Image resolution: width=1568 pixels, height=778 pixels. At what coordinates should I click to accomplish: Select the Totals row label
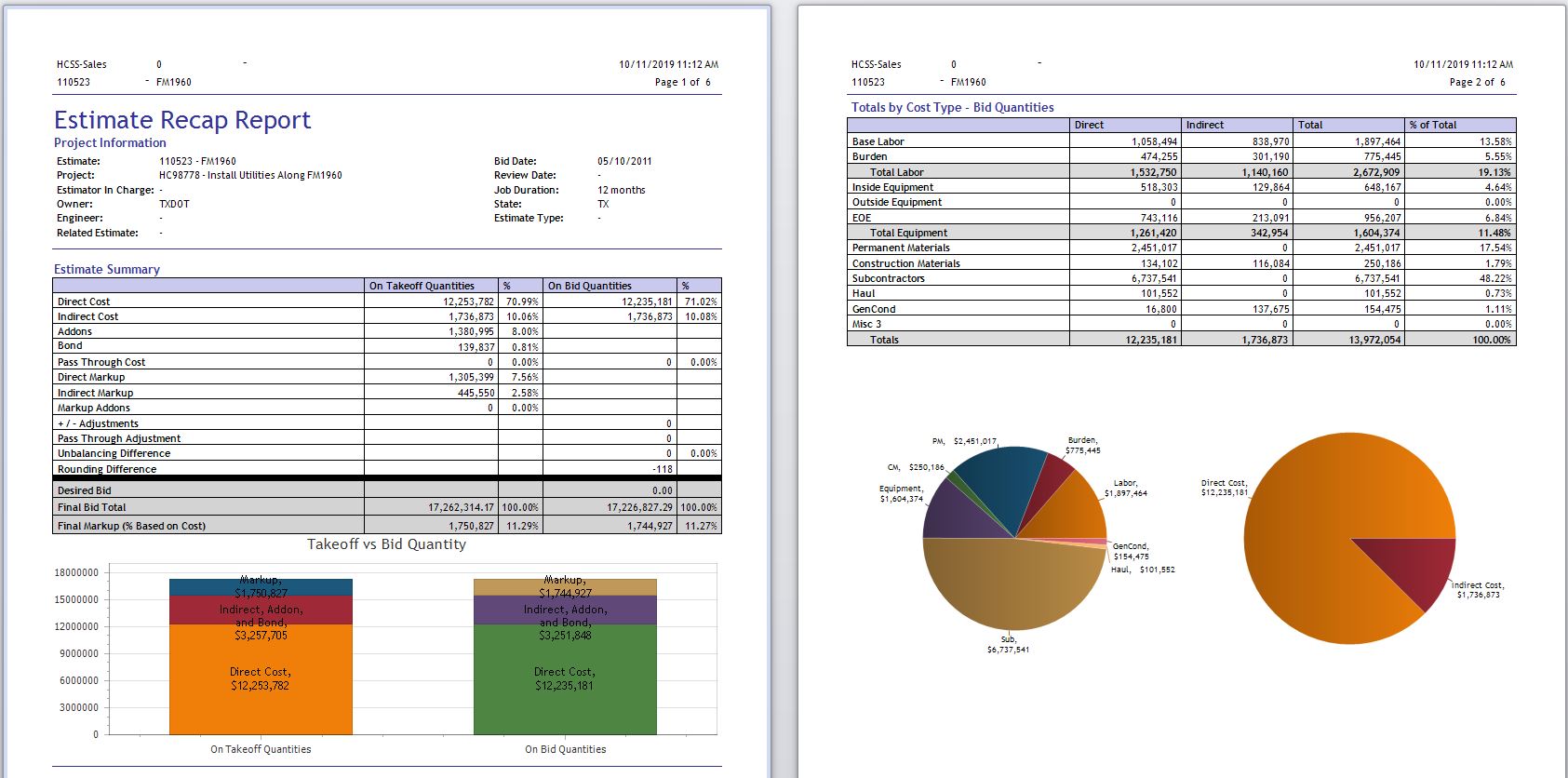[884, 340]
